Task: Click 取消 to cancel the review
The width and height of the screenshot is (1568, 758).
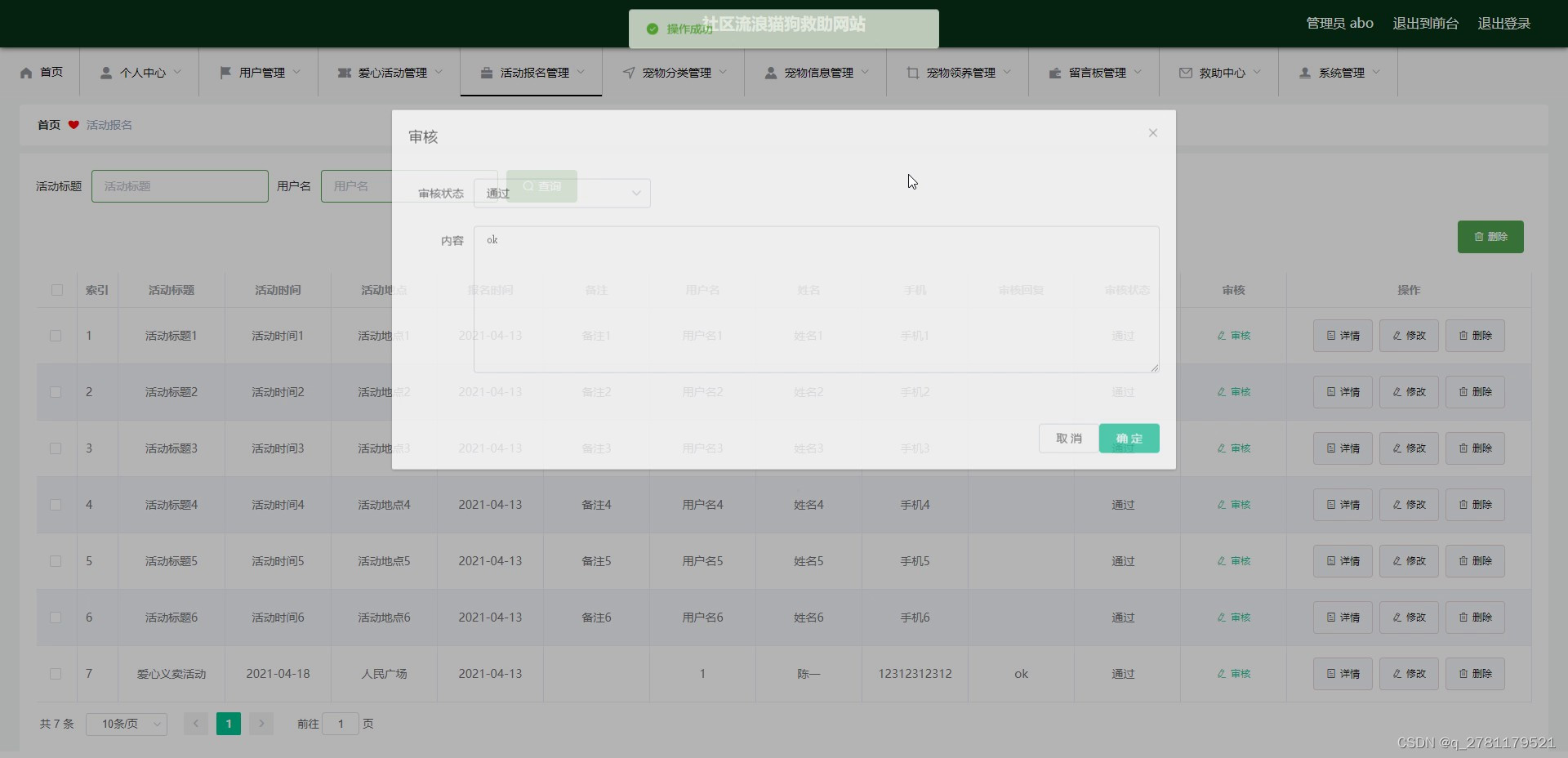Action: click(1069, 439)
